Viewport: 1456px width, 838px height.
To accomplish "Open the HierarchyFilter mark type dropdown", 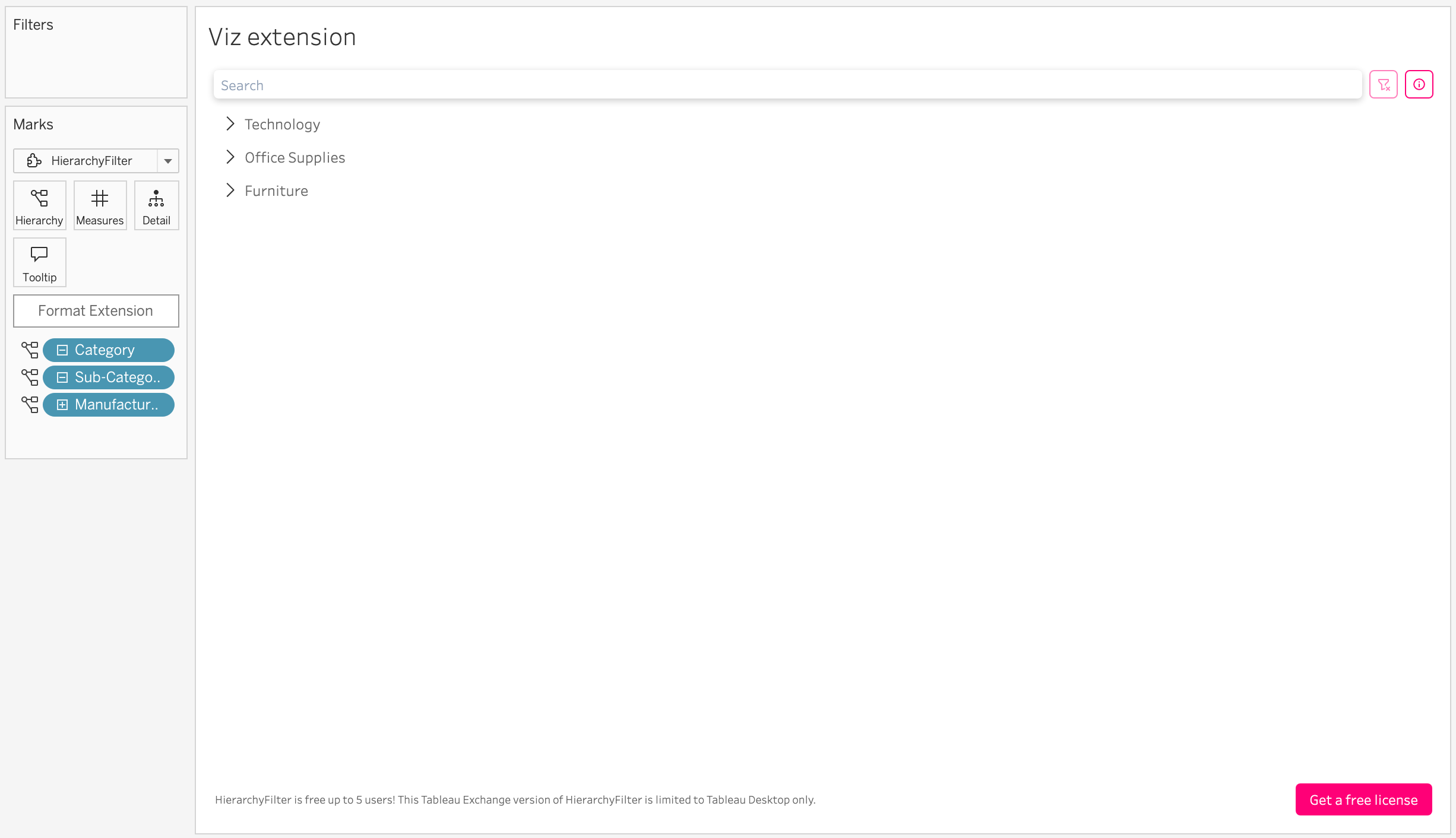I will [x=168, y=161].
